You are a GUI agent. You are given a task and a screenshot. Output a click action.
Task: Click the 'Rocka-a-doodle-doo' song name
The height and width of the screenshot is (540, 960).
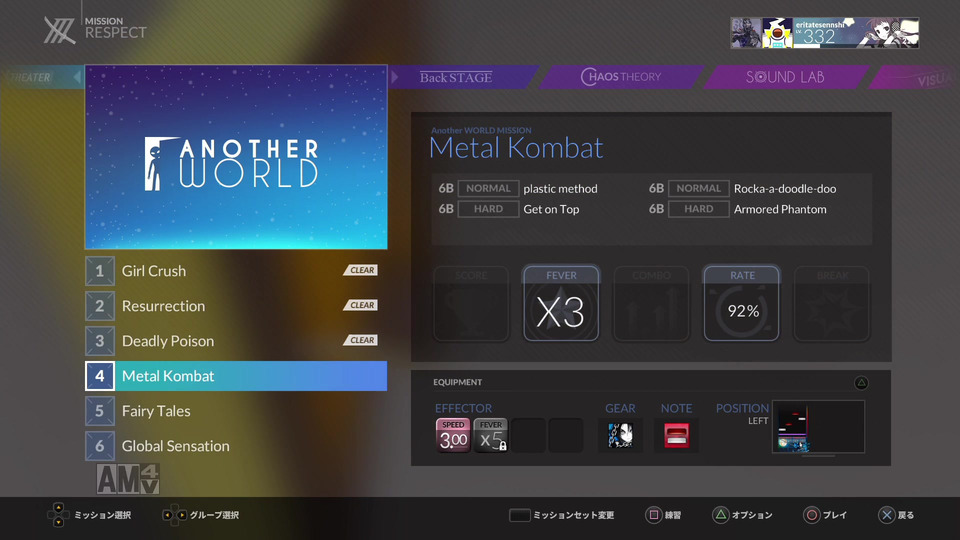[785, 189]
